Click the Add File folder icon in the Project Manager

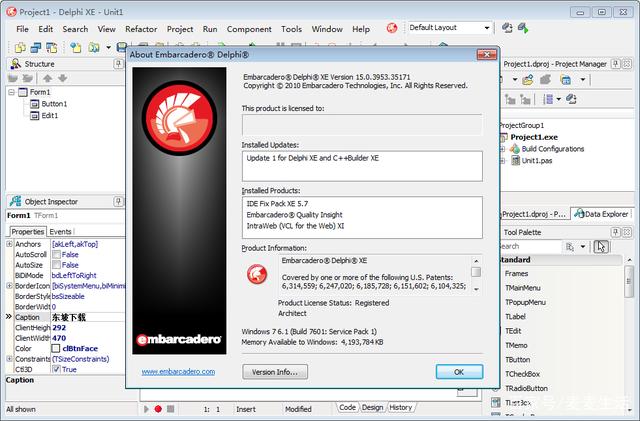[x=528, y=80]
